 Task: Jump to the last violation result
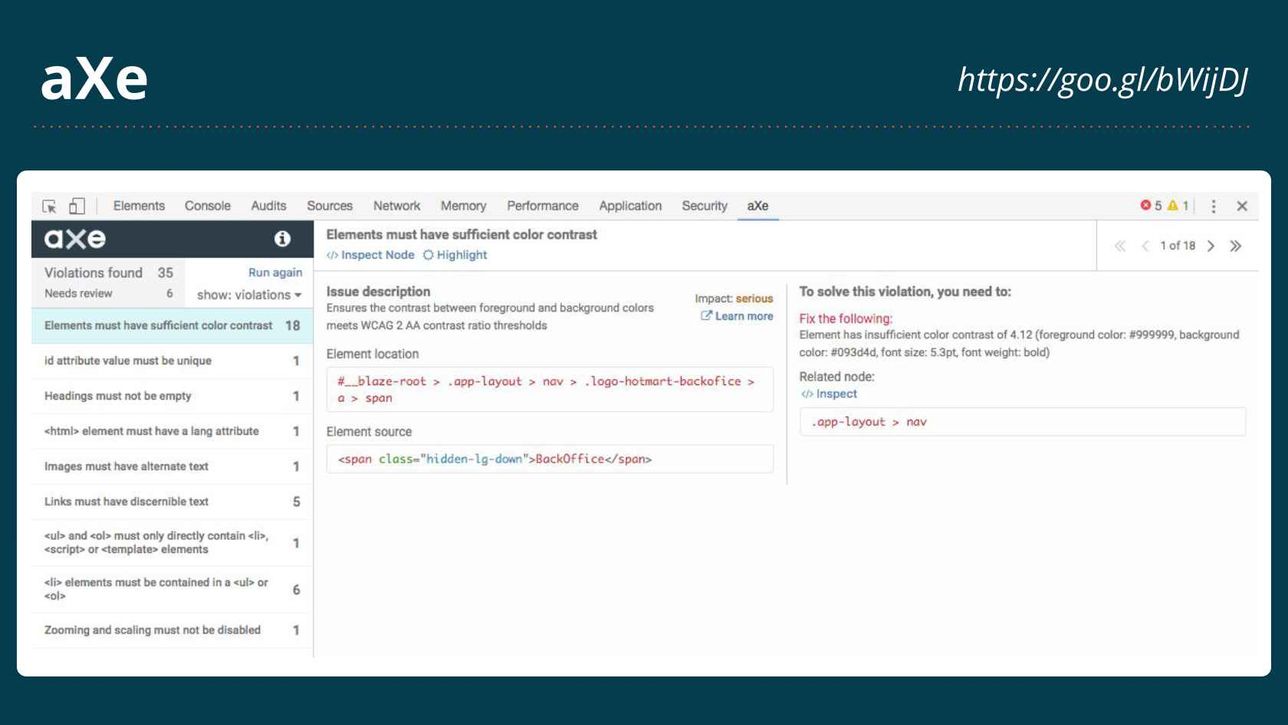1236,246
